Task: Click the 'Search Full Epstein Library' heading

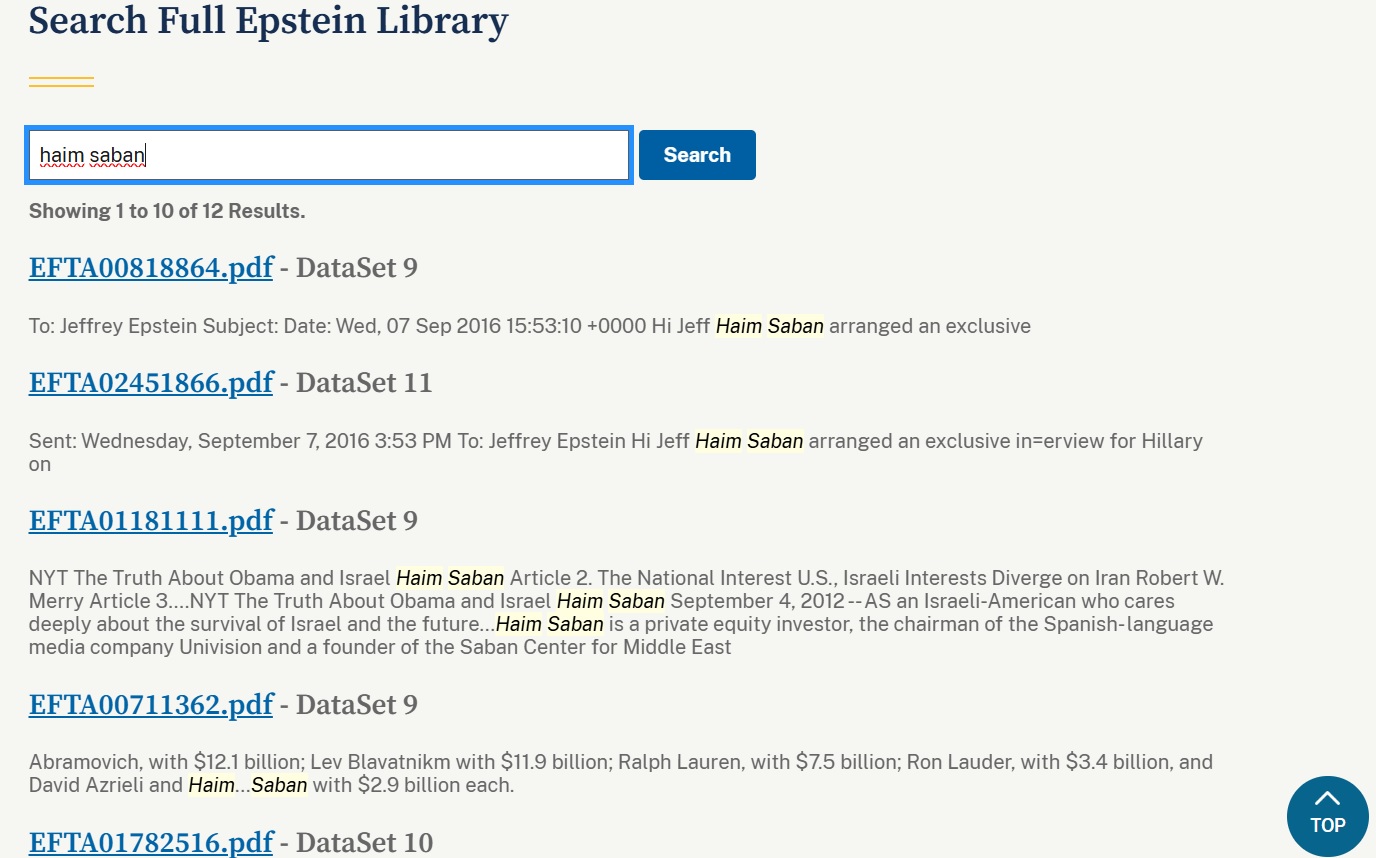Action: point(268,20)
